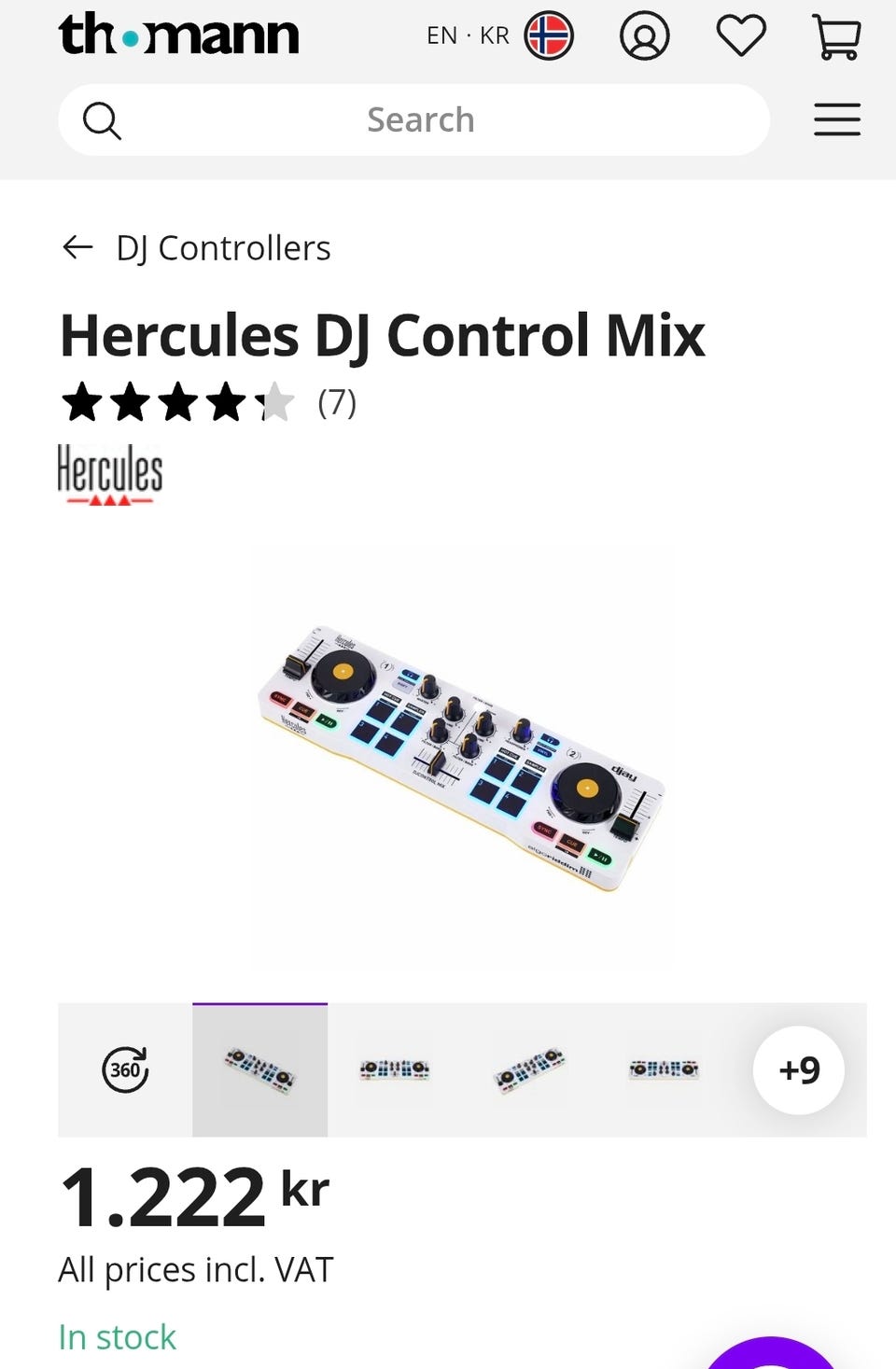View the 7 customer reviews

point(337,402)
